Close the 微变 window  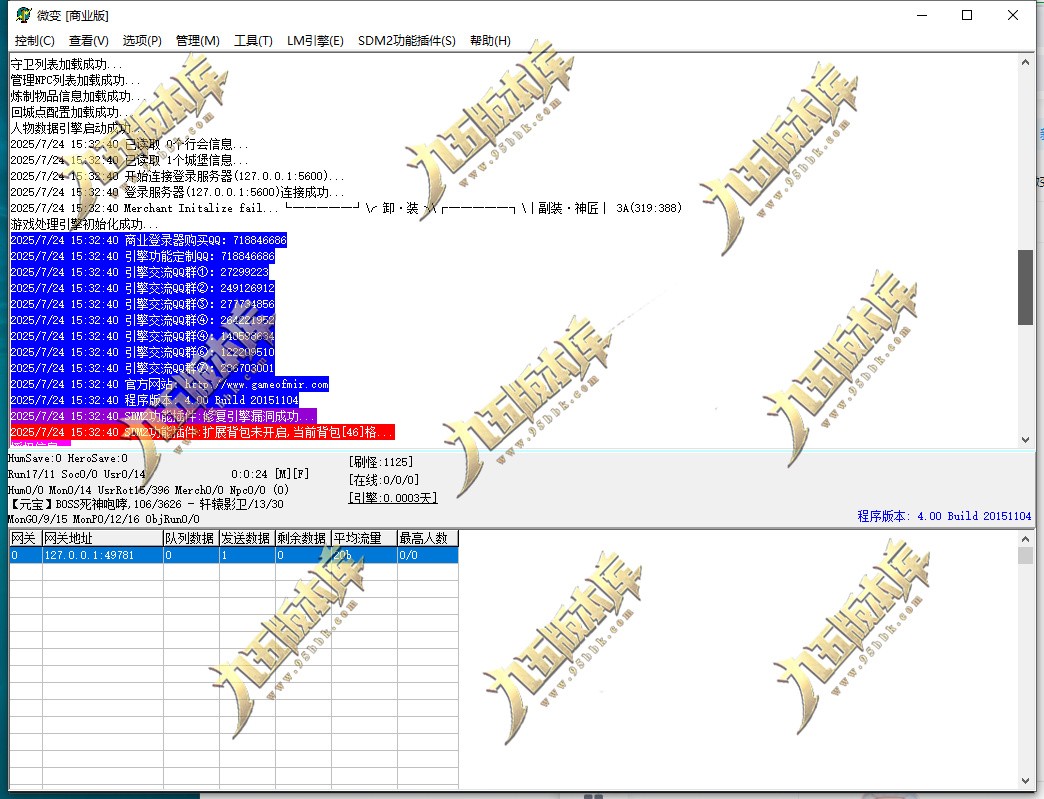click(1013, 15)
